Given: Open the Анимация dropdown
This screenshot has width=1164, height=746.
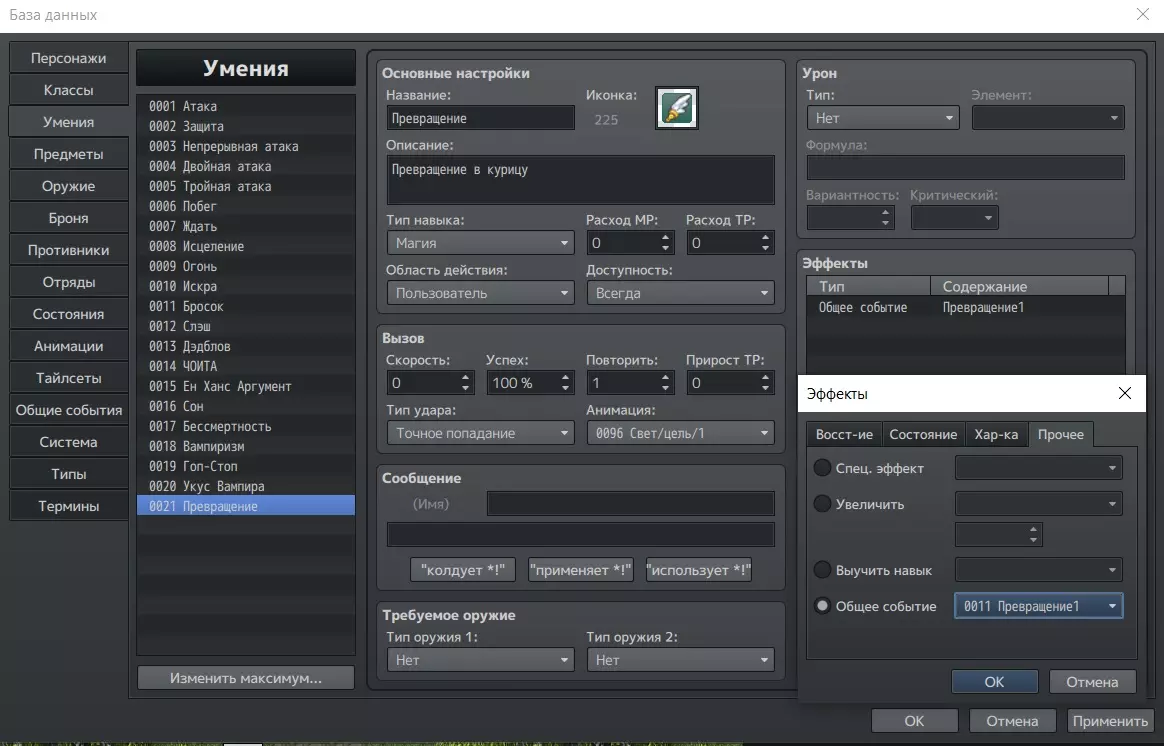Looking at the screenshot, I should (680, 433).
